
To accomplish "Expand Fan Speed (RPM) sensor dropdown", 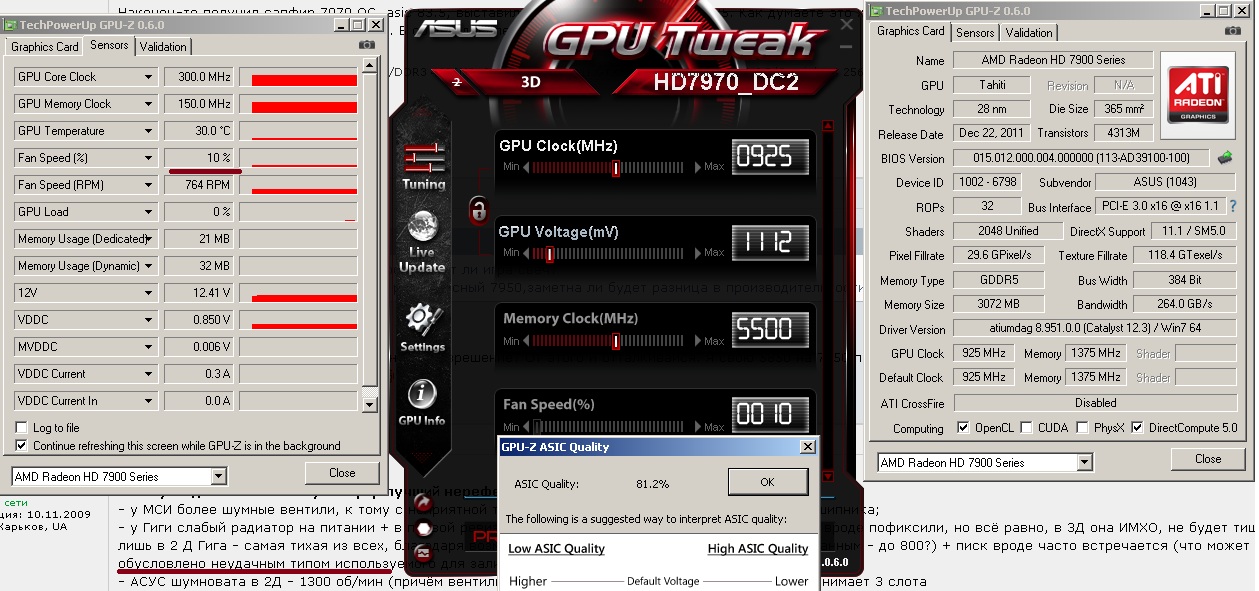I will (149, 185).
